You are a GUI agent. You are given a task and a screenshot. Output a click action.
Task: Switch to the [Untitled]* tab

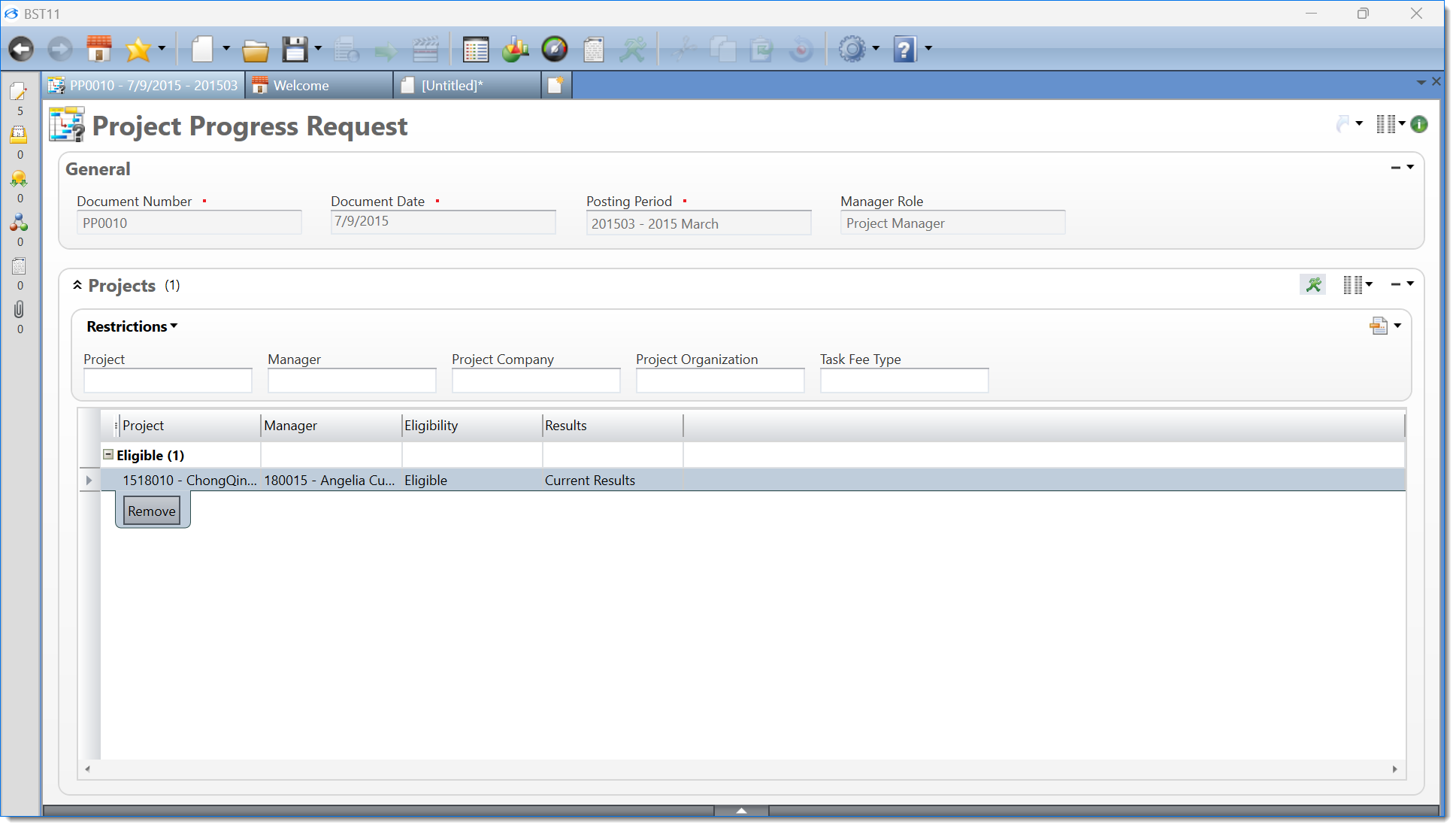click(451, 86)
